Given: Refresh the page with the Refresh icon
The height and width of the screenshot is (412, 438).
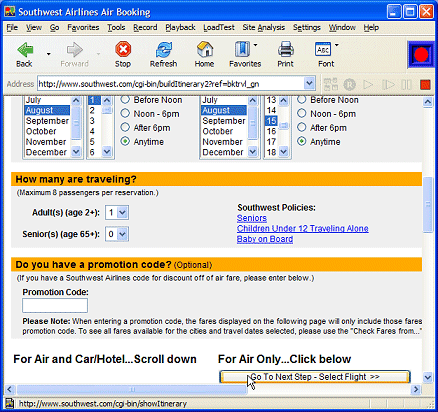Looking at the screenshot, I should tap(164, 50).
